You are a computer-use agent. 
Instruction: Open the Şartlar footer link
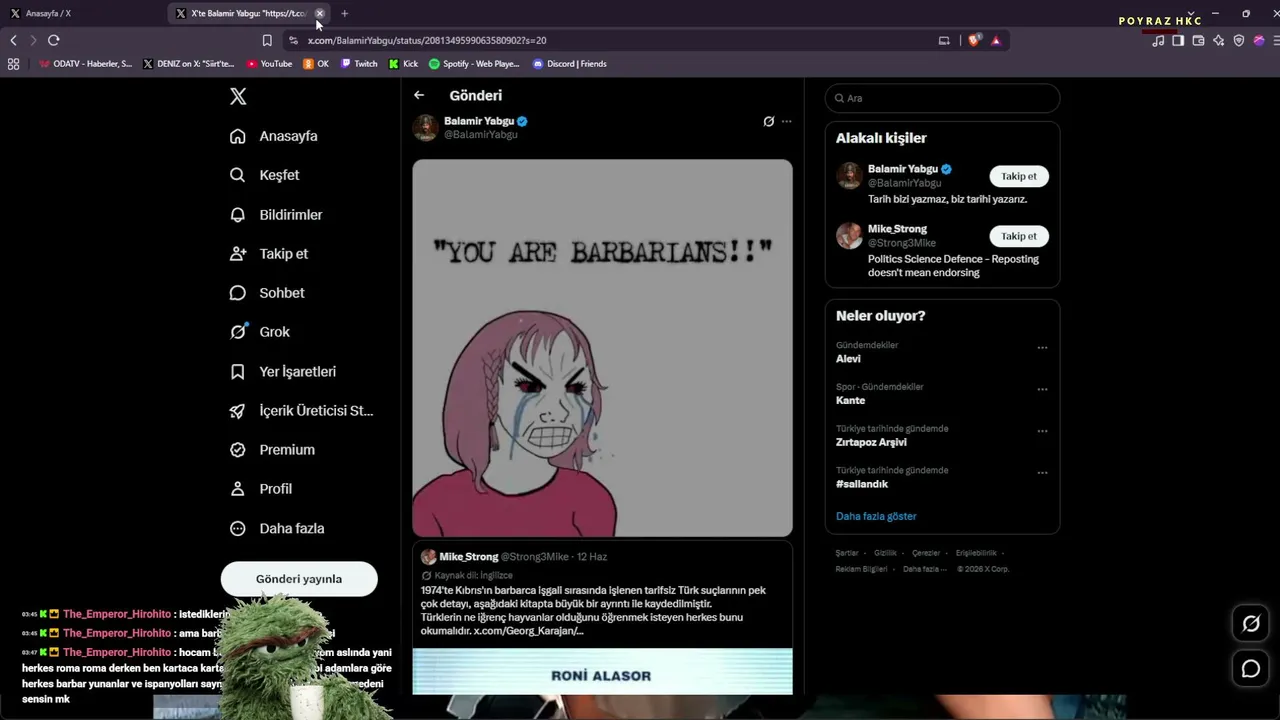point(847,553)
